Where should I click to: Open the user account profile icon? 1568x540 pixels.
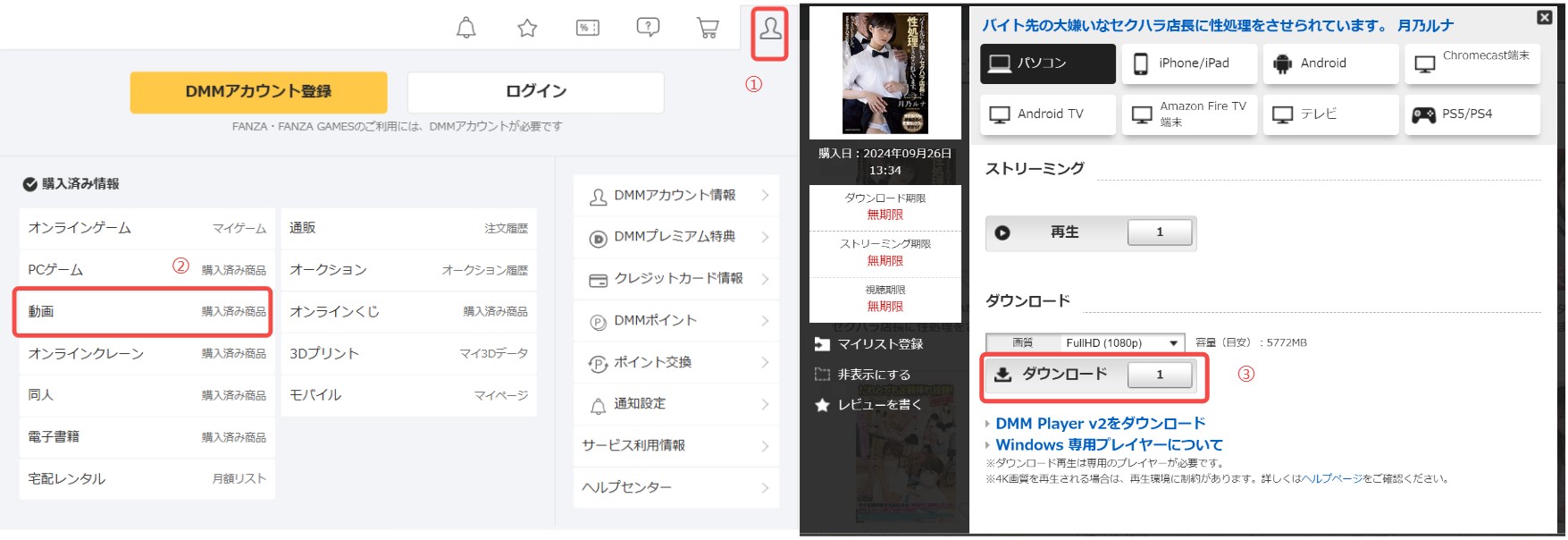click(770, 29)
